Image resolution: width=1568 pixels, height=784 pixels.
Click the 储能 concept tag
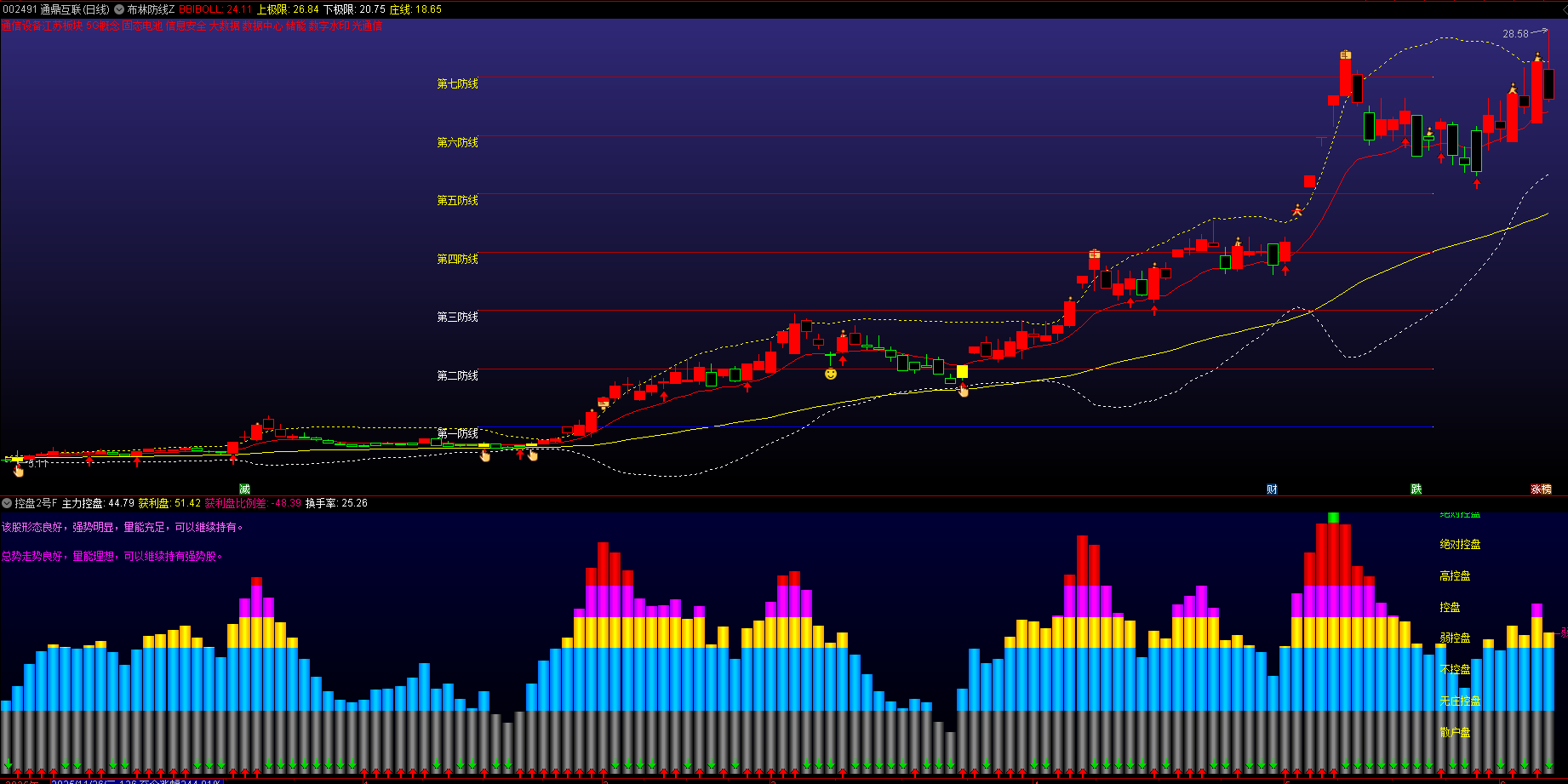(x=296, y=26)
